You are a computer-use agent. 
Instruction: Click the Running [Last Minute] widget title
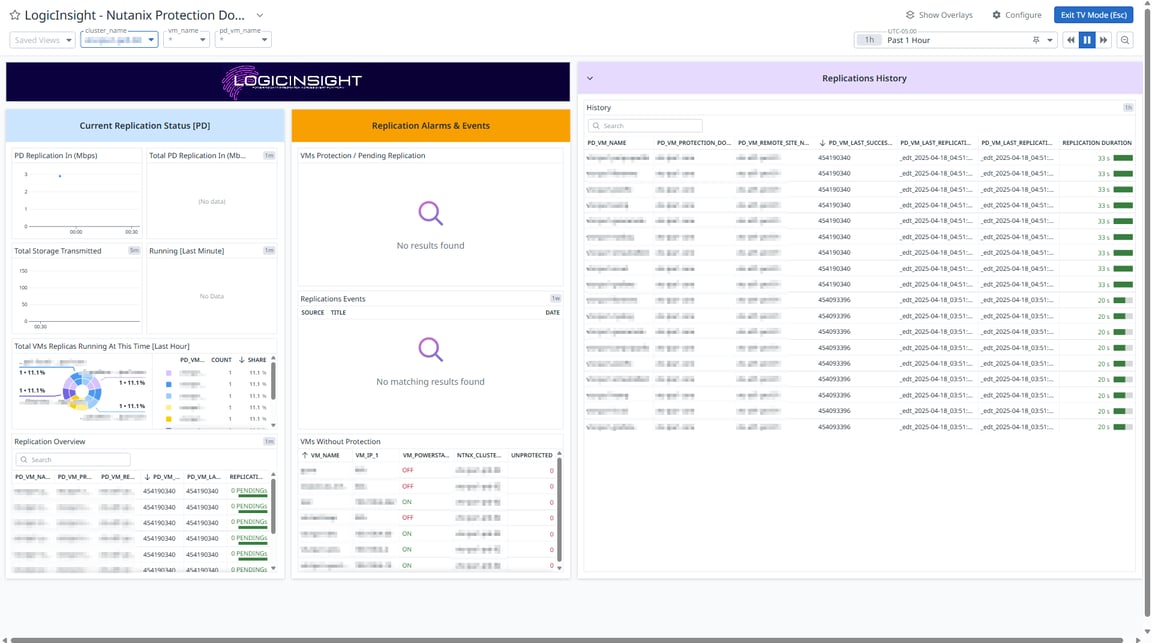pyautogui.click(x=187, y=251)
